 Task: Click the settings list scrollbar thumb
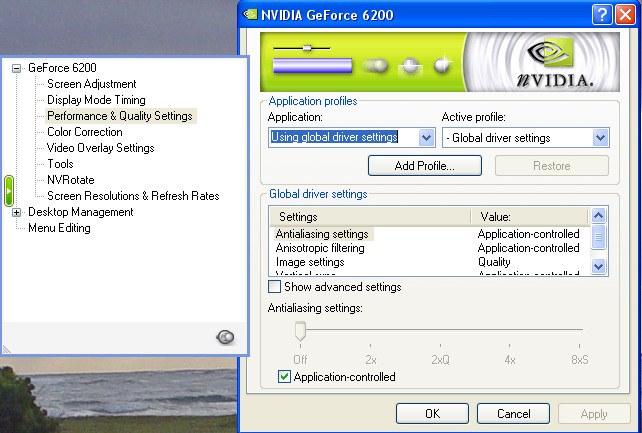click(x=598, y=237)
